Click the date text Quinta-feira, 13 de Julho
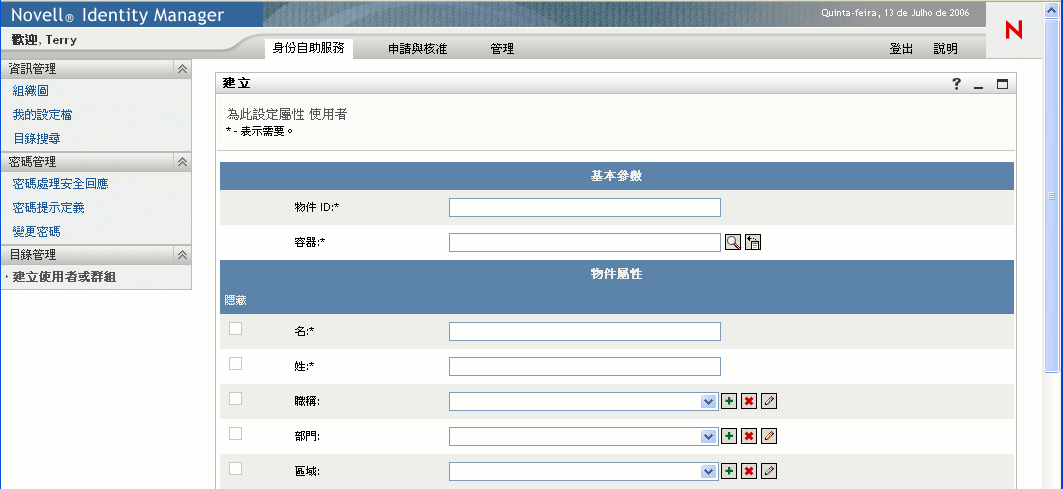 [x=895, y=13]
